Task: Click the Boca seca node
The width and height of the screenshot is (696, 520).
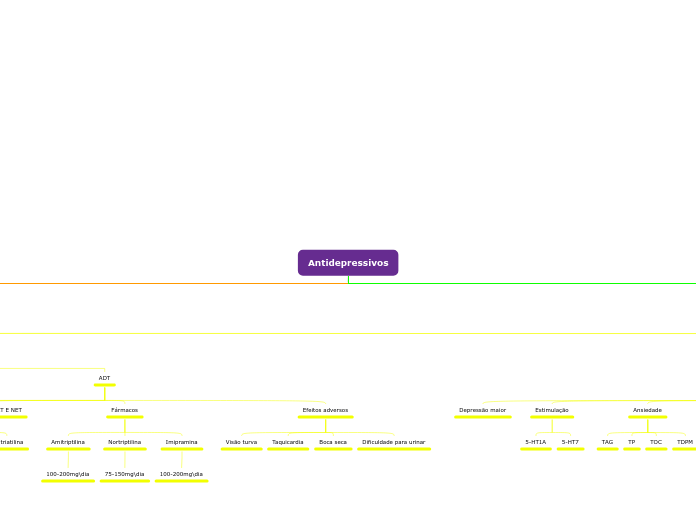Action: (333, 442)
